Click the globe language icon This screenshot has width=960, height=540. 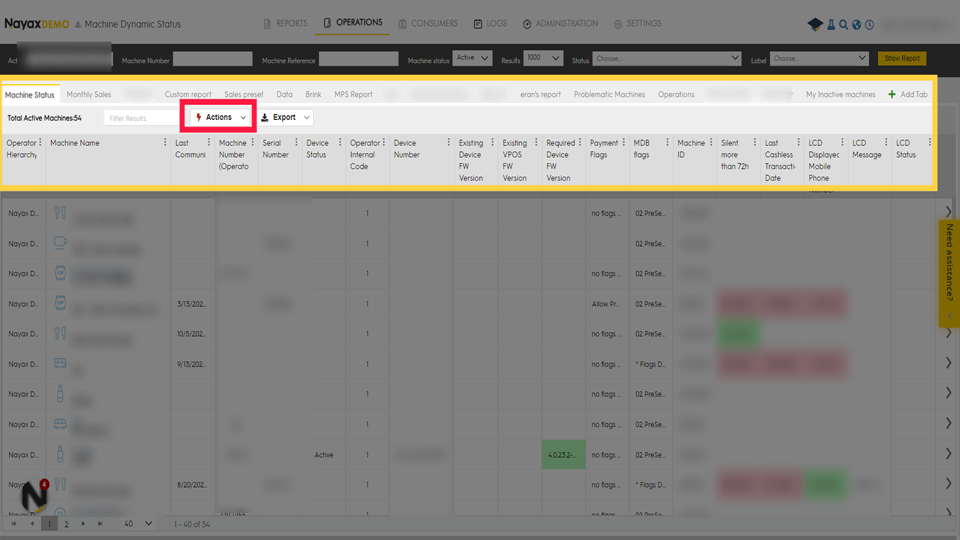[x=857, y=24]
